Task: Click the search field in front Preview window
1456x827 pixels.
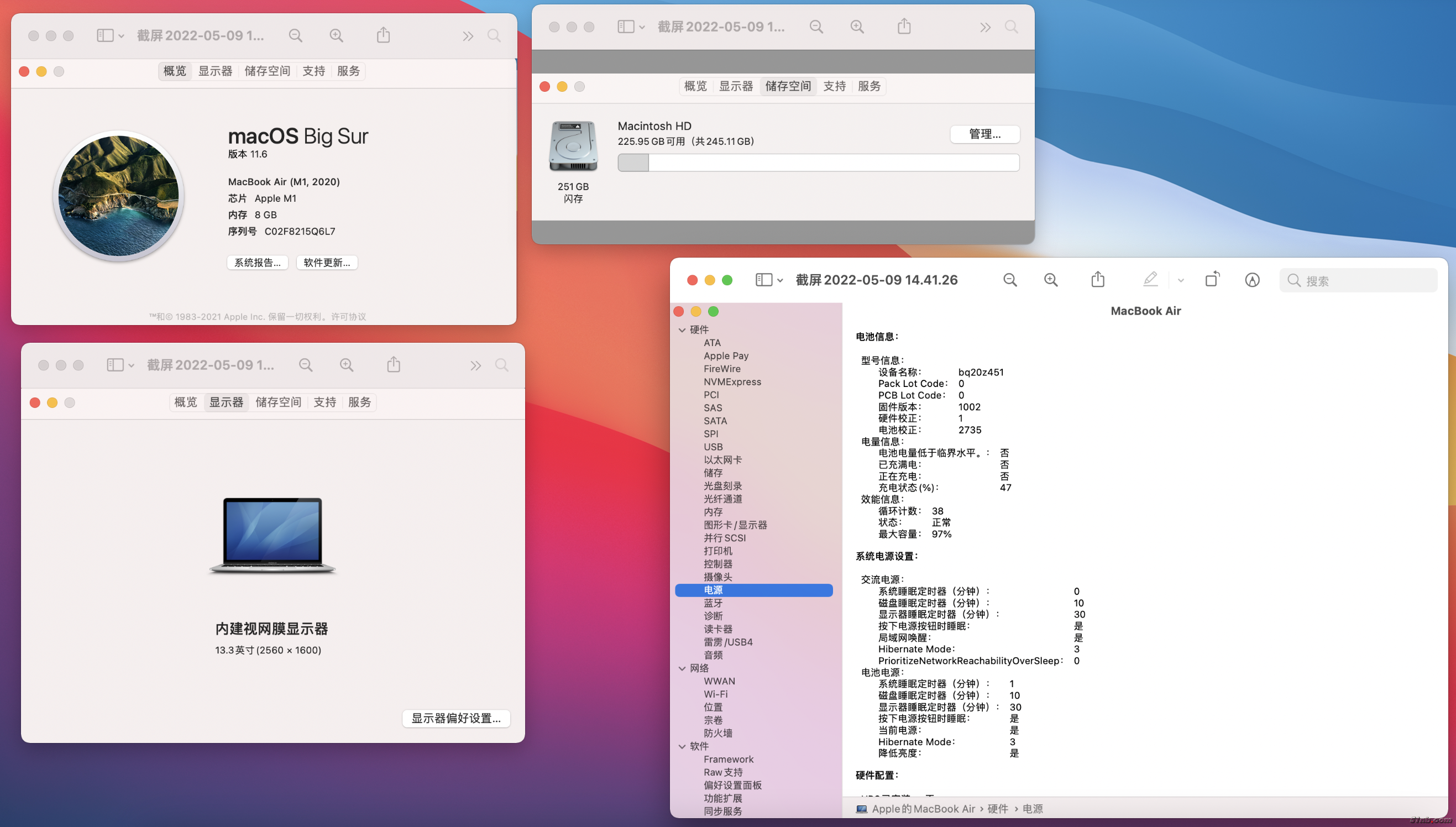Action: (1358, 281)
